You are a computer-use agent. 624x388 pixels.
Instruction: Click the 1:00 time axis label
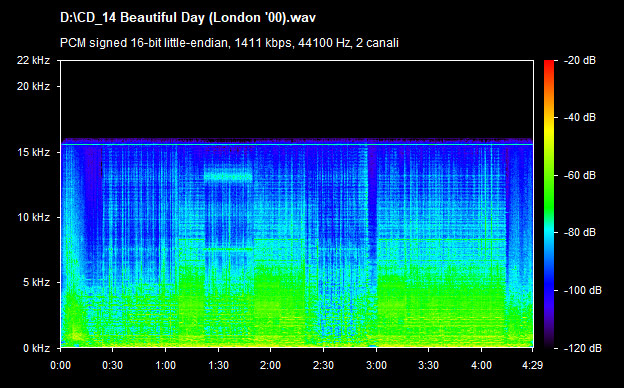(x=166, y=365)
